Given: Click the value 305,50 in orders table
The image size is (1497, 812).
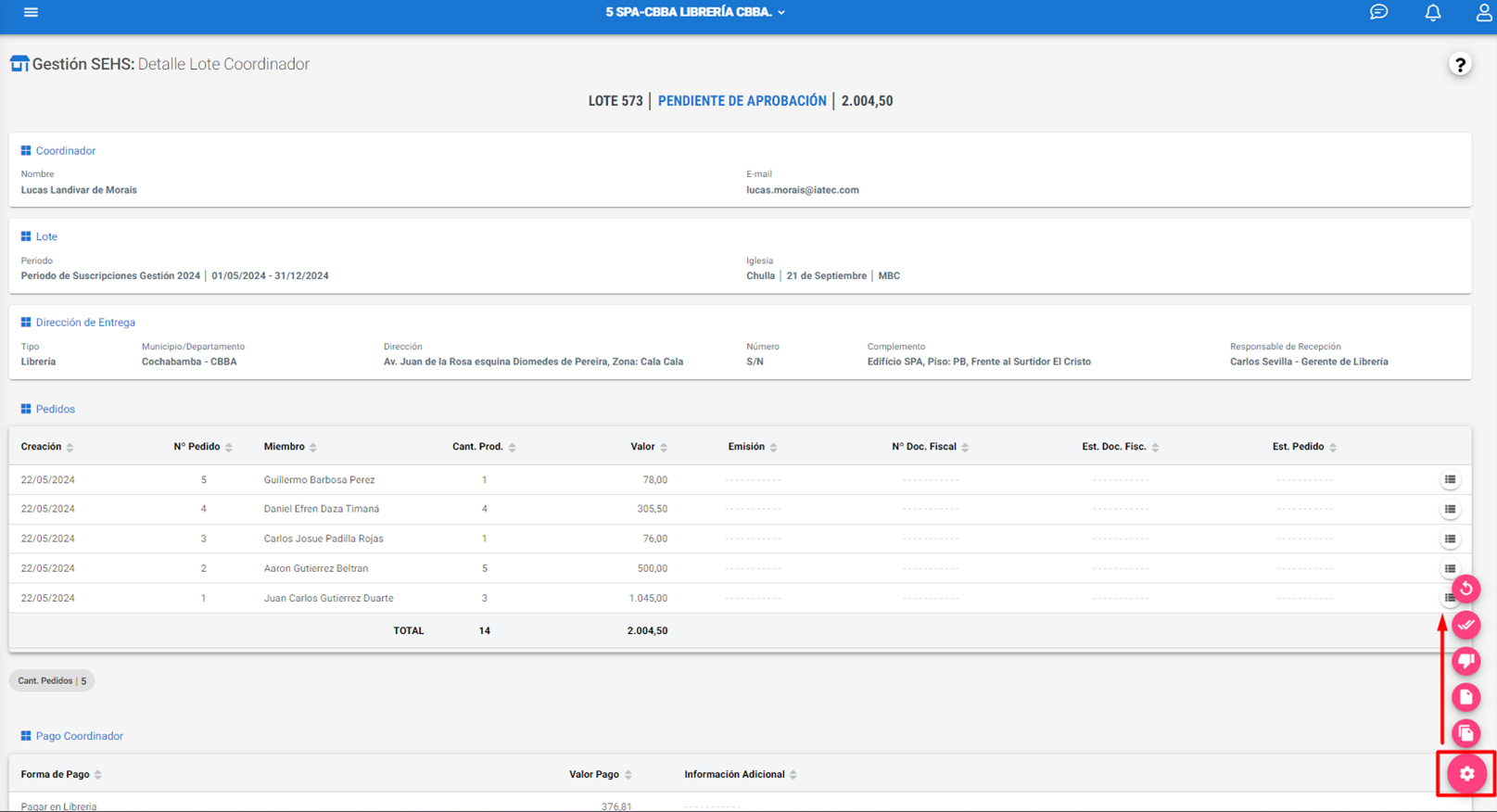Looking at the screenshot, I should (x=653, y=509).
